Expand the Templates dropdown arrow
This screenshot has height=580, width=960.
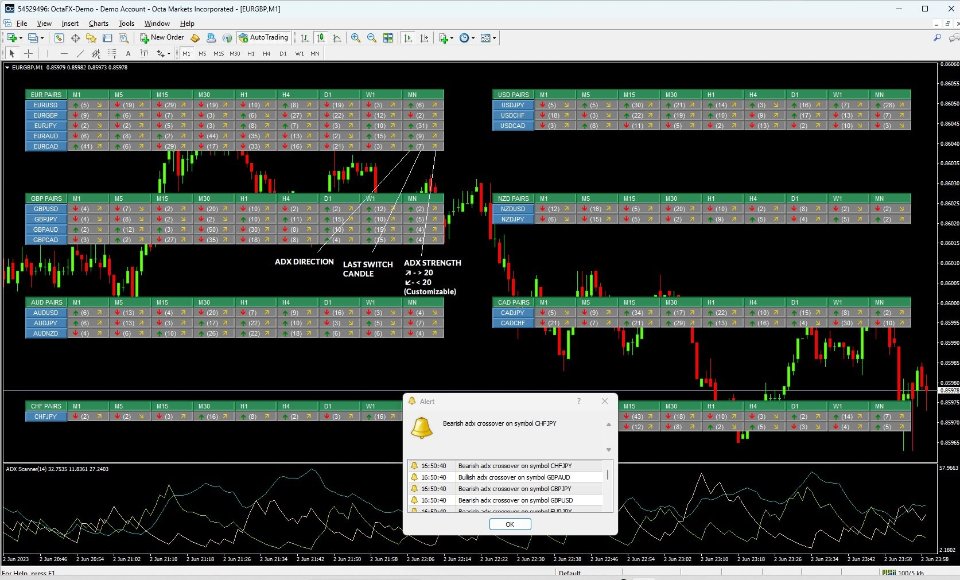point(495,38)
